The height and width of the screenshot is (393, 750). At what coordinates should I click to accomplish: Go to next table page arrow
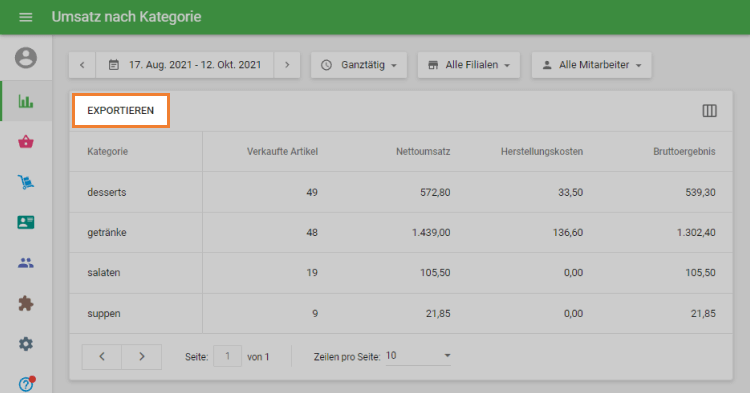coord(142,357)
